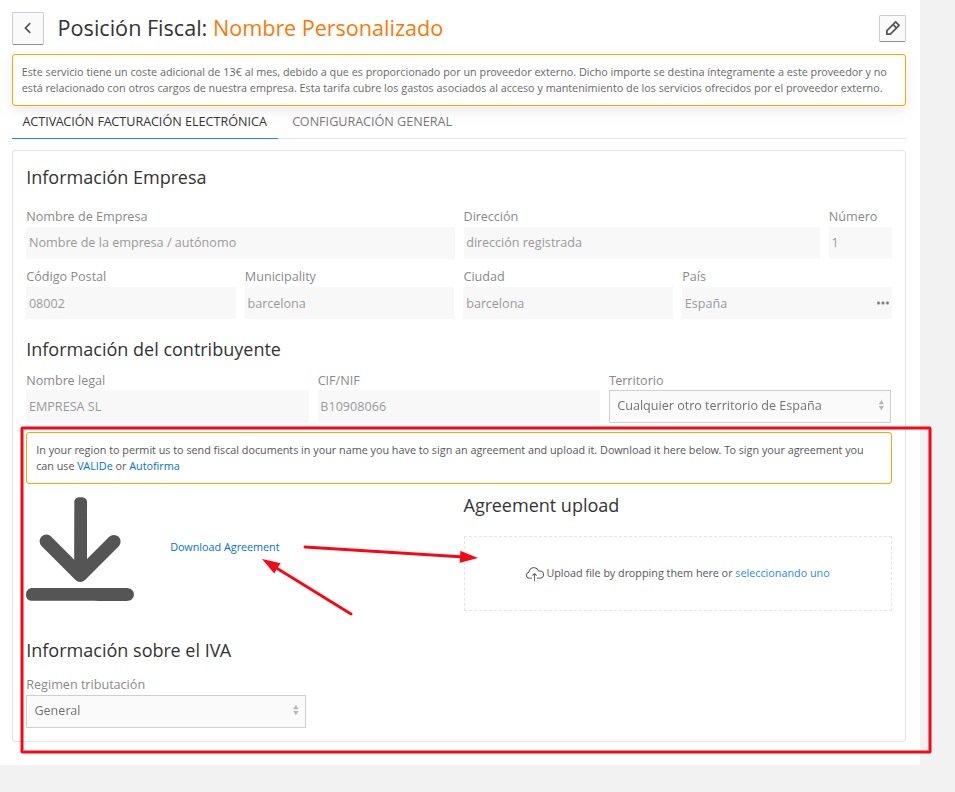This screenshot has width=955, height=792.
Task: Click the CIF/NIF field
Action: coord(459,406)
